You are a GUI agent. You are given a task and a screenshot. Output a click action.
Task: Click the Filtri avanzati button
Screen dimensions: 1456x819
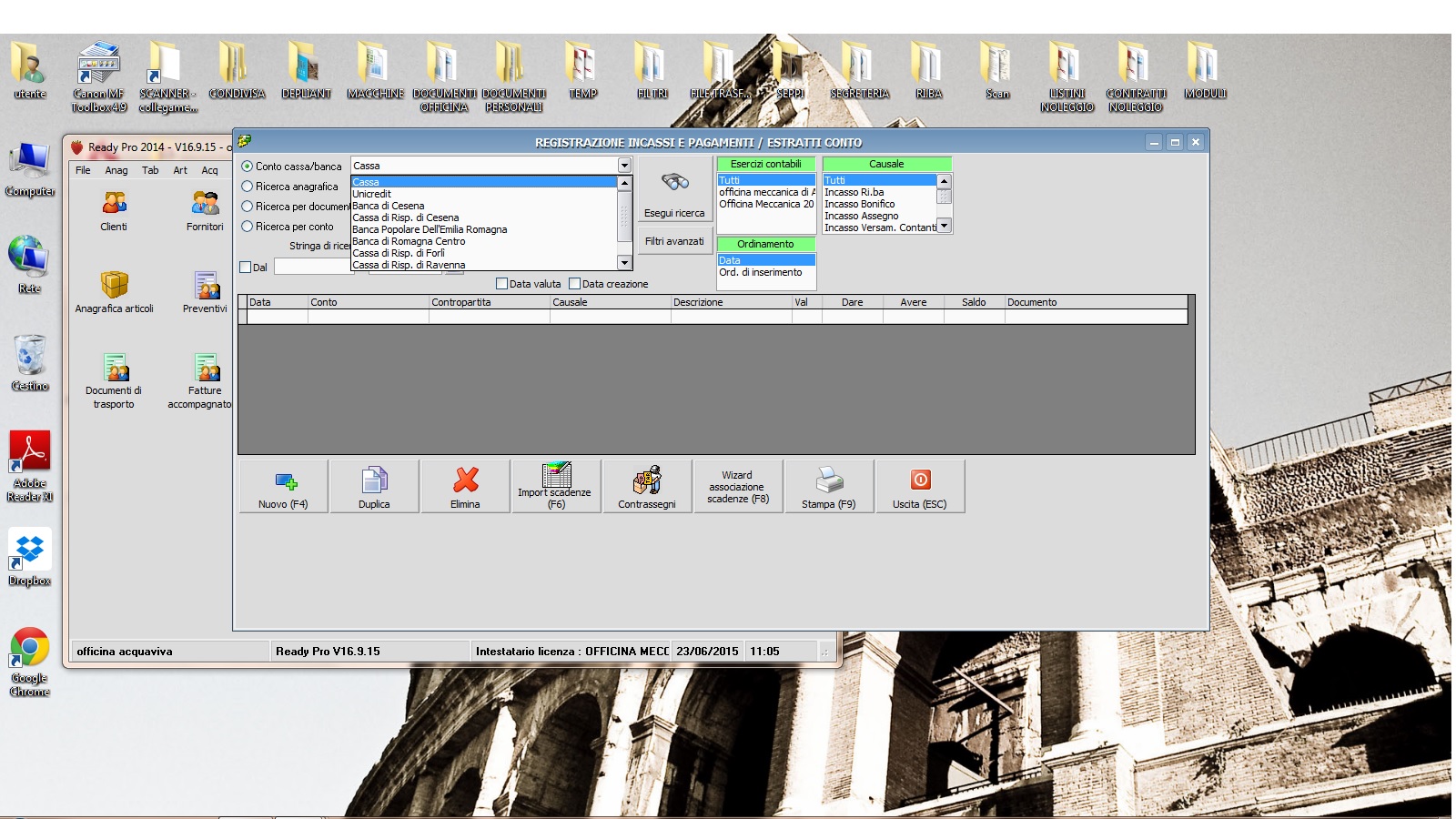674,241
